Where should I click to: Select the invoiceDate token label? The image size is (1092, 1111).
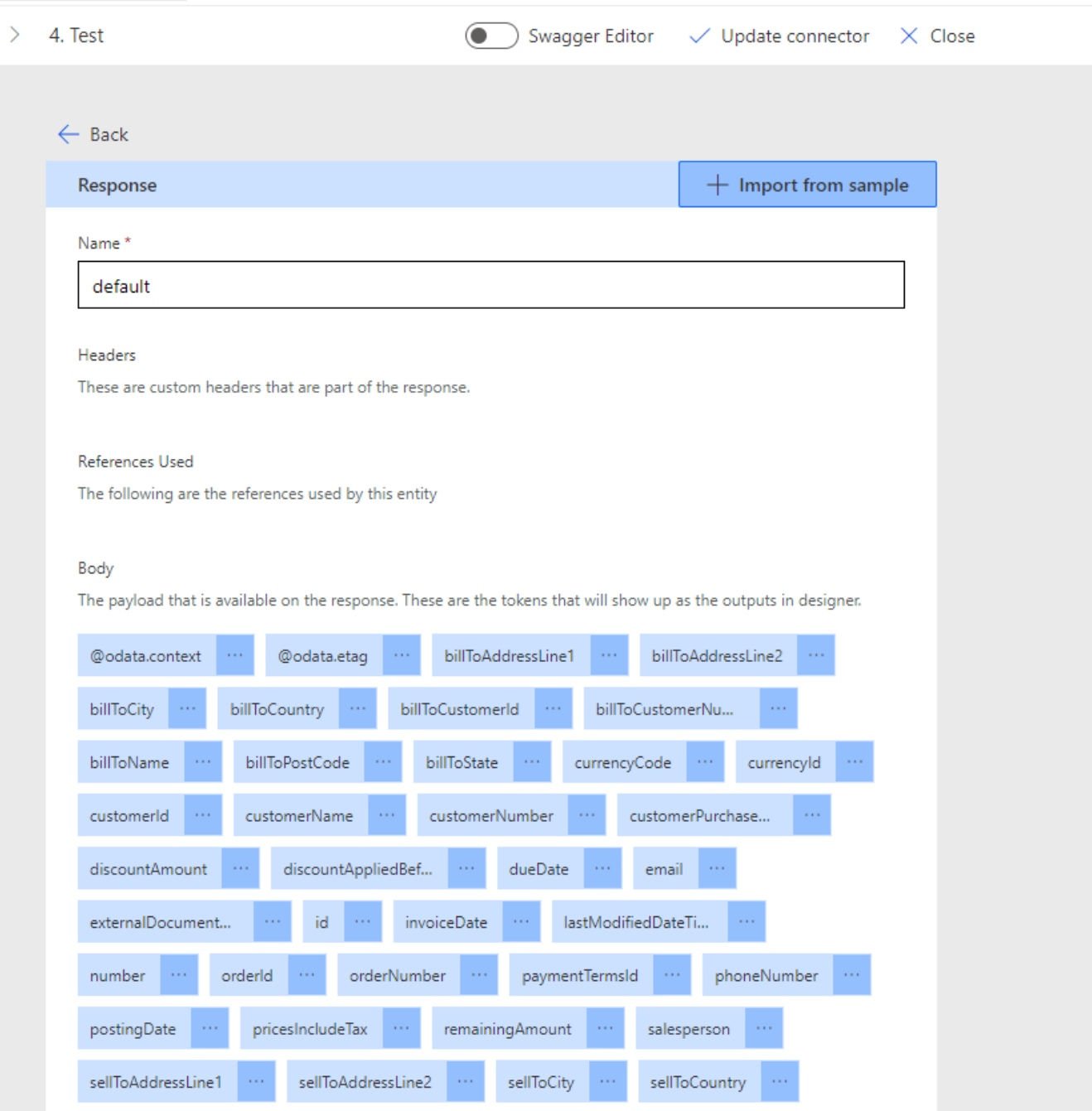coord(446,922)
